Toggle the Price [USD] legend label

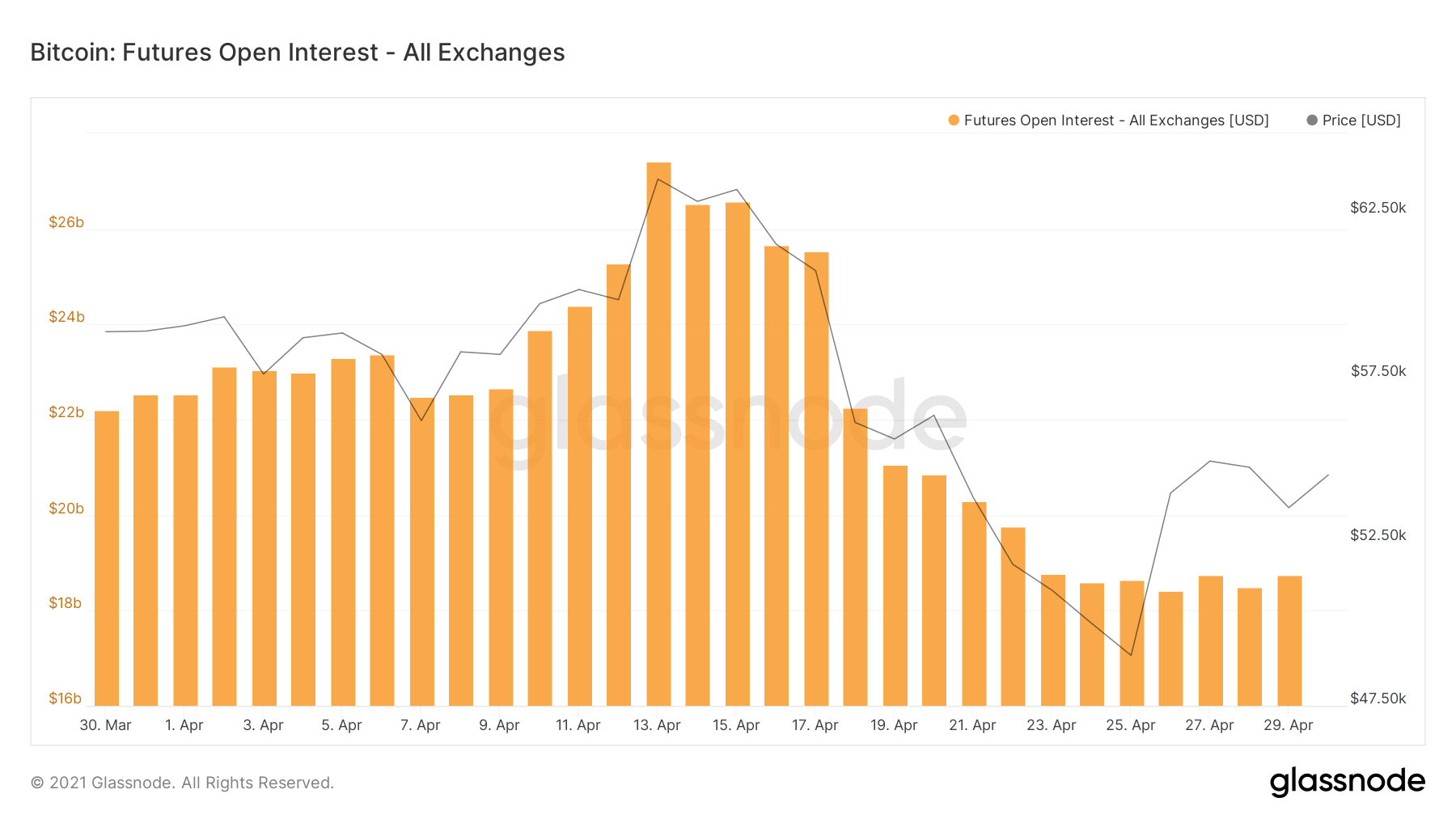coord(1361,120)
